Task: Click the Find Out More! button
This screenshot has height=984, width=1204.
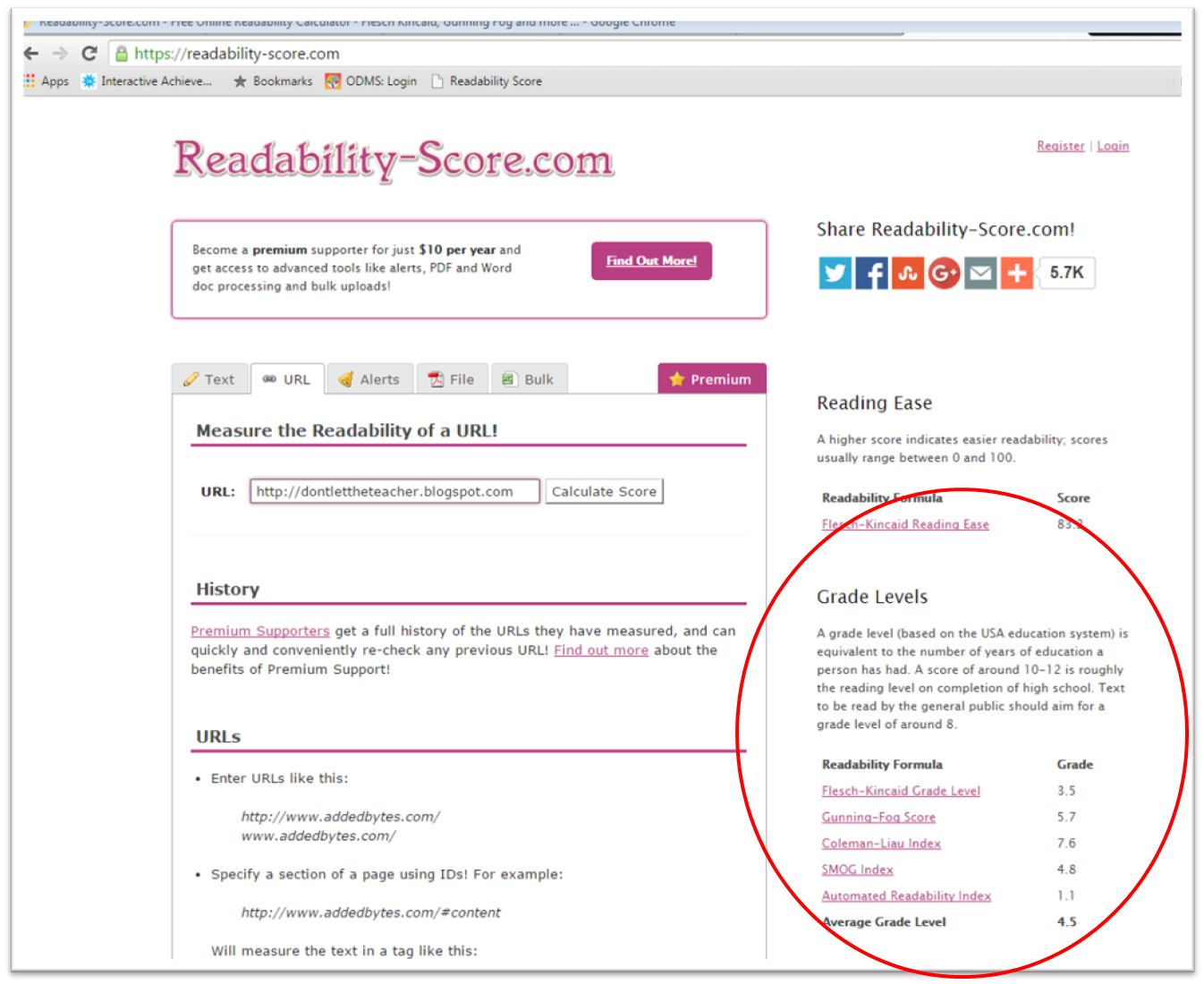Action: tap(651, 261)
